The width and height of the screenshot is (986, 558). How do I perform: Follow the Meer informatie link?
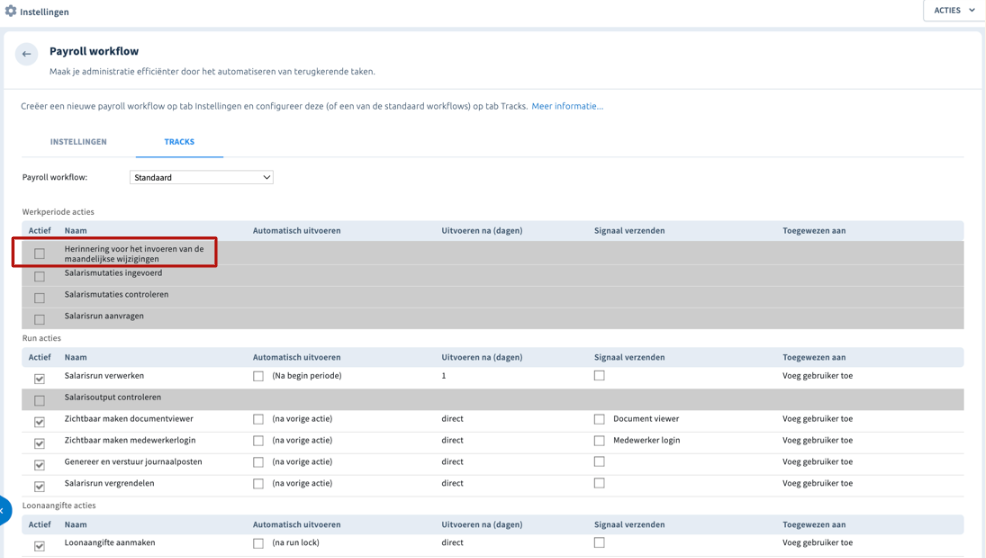(x=567, y=106)
